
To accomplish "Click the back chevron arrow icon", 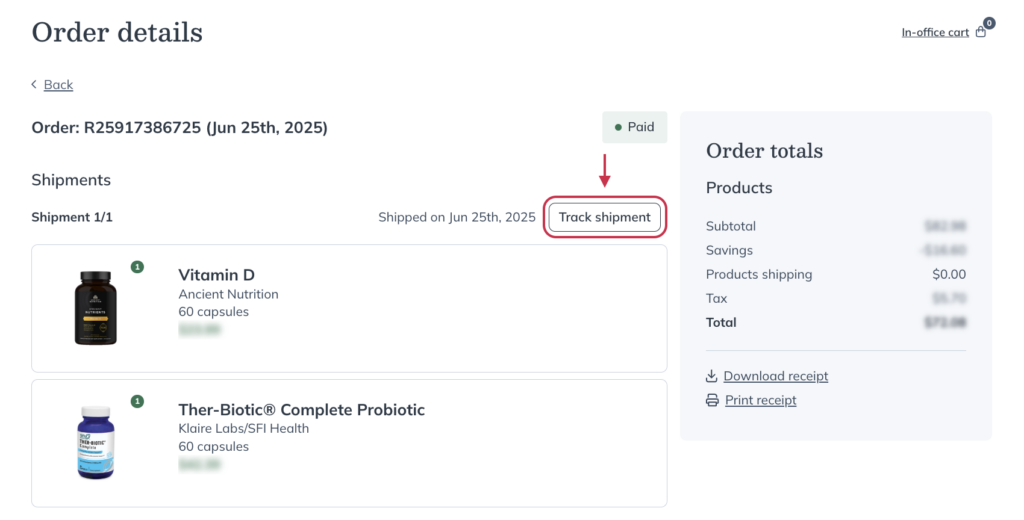I will click(x=34, y=84).
